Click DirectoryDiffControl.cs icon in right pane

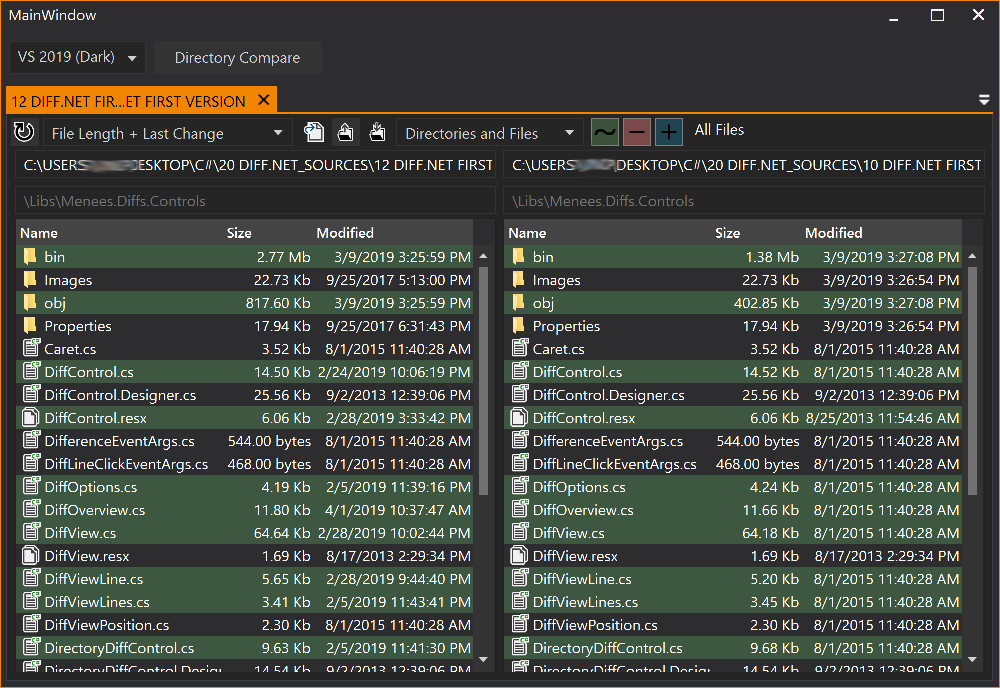pyautogui.click(x=519, y=647)
